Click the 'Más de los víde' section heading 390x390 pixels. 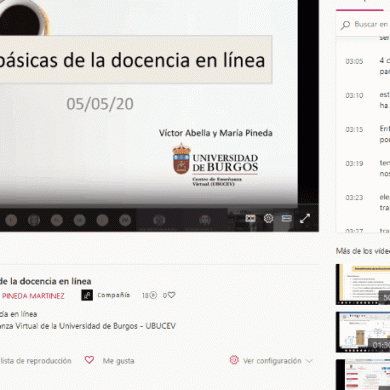coord(363,251)
